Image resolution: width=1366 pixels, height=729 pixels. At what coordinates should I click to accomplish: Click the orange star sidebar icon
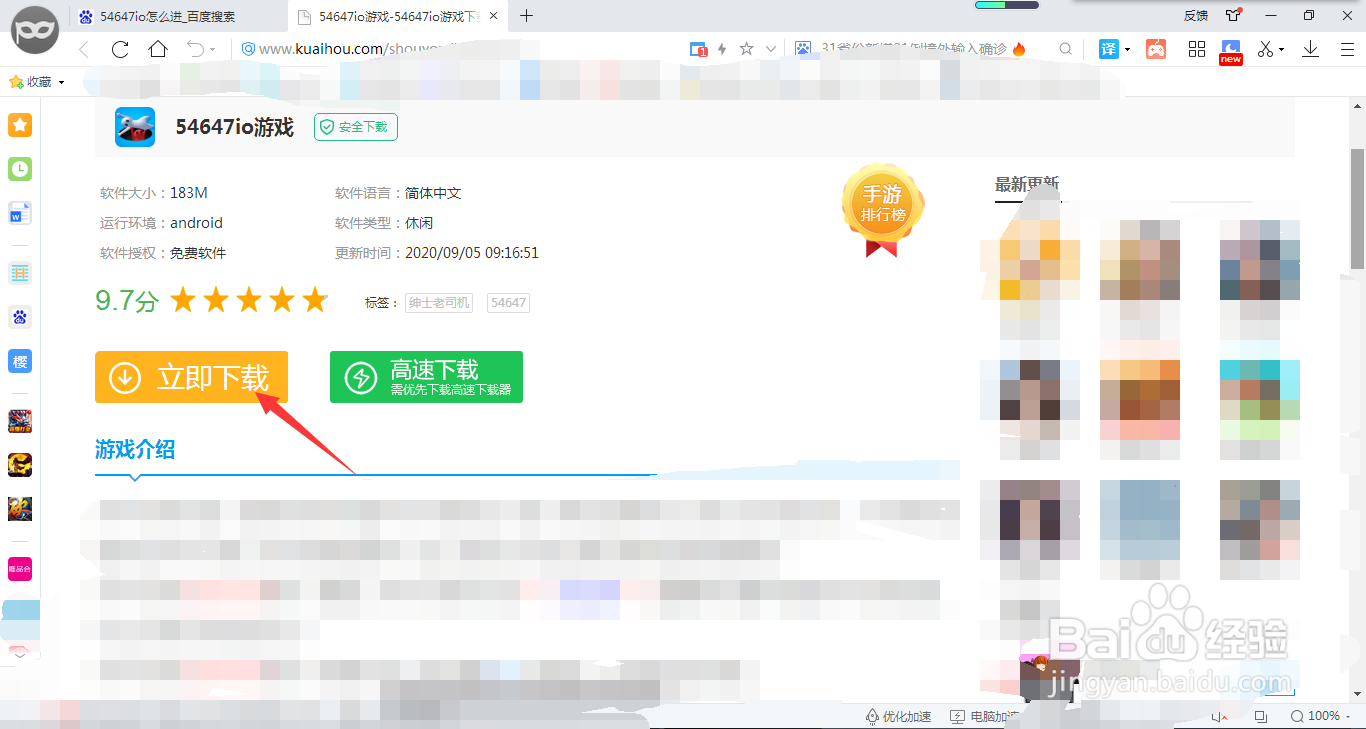20,125
